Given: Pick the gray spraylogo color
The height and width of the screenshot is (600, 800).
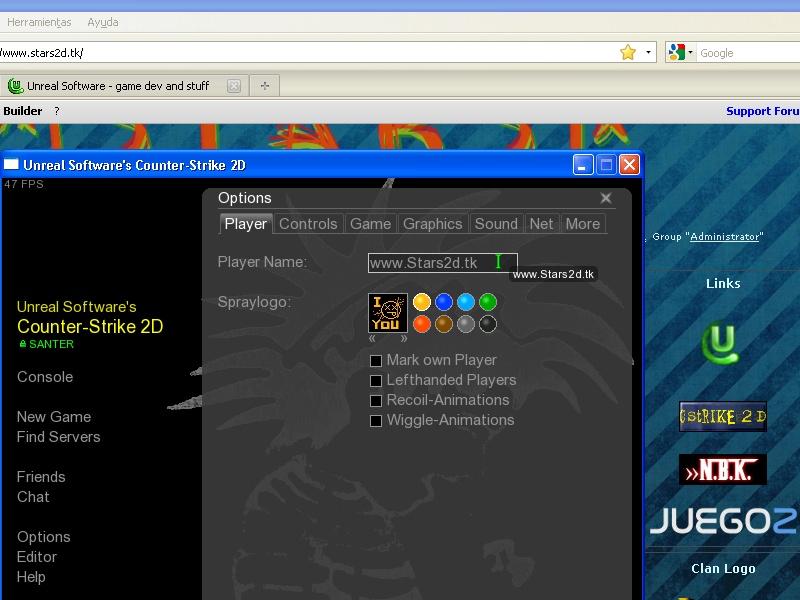Looking at the screenshot, I should pyautogui.click(x=466, y=324).
